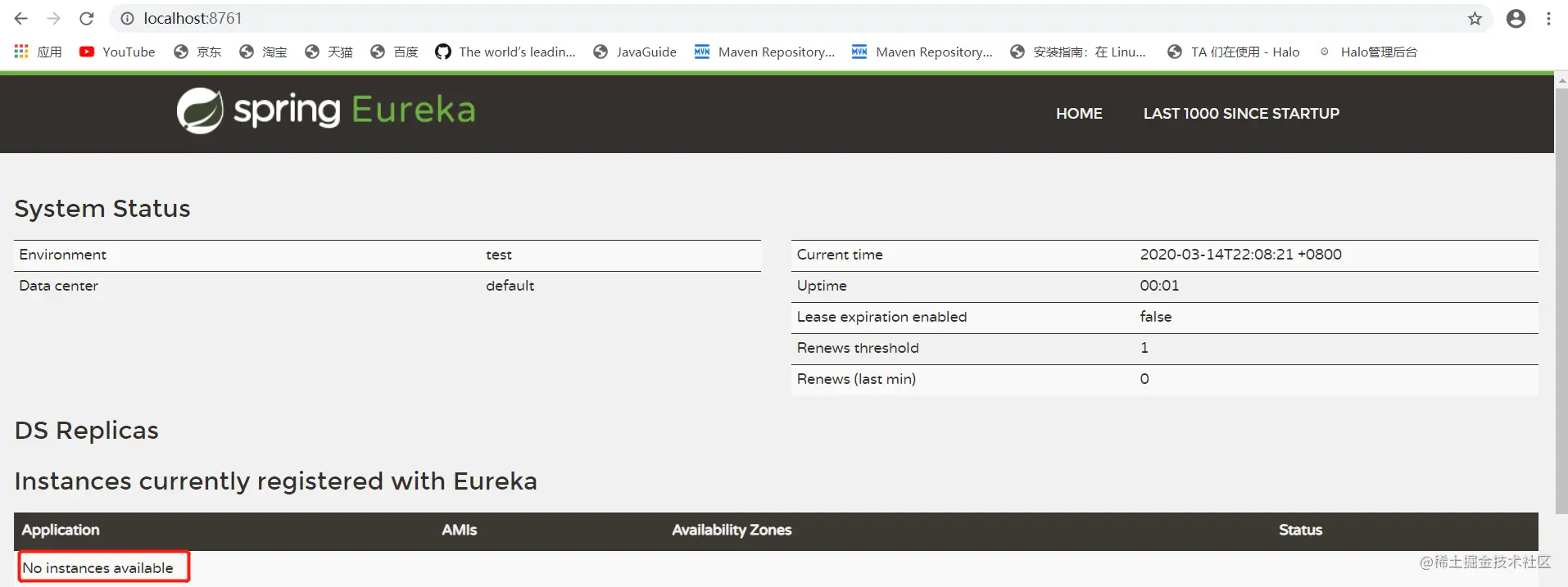This screenshot has height=587, width=1568.
Task: Reload the page with the refresh icon
Action: coord(87,18)
